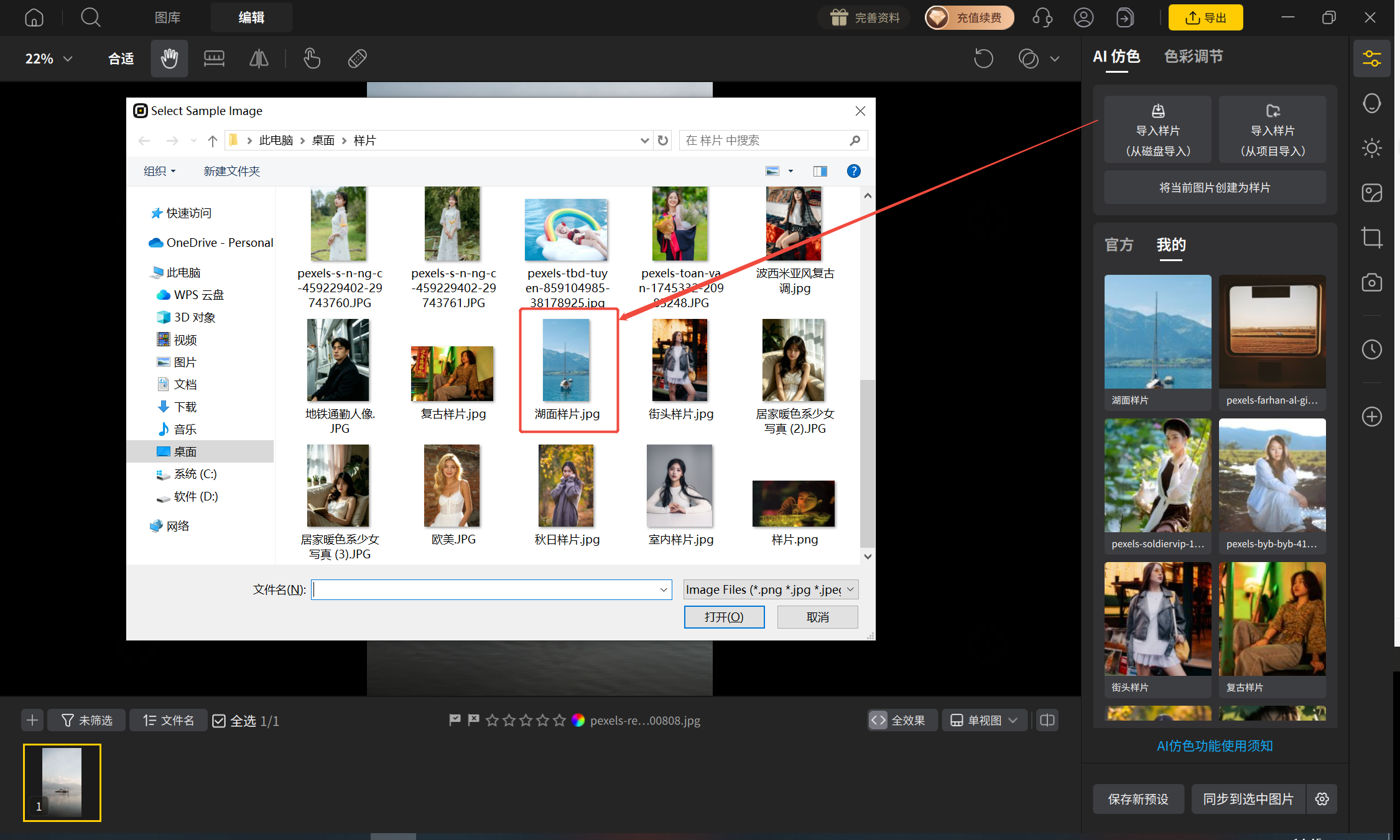This screenshot has width=1400, height=840.
Task: Select Desktop in the navigation tree
Action: pyautogui.click(x=200, y=451)
